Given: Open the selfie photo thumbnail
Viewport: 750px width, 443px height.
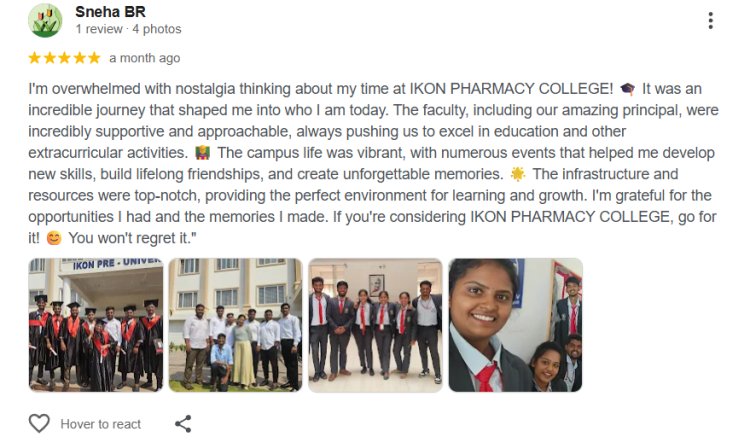Looking at the screenshot, I should pos(515,325).
